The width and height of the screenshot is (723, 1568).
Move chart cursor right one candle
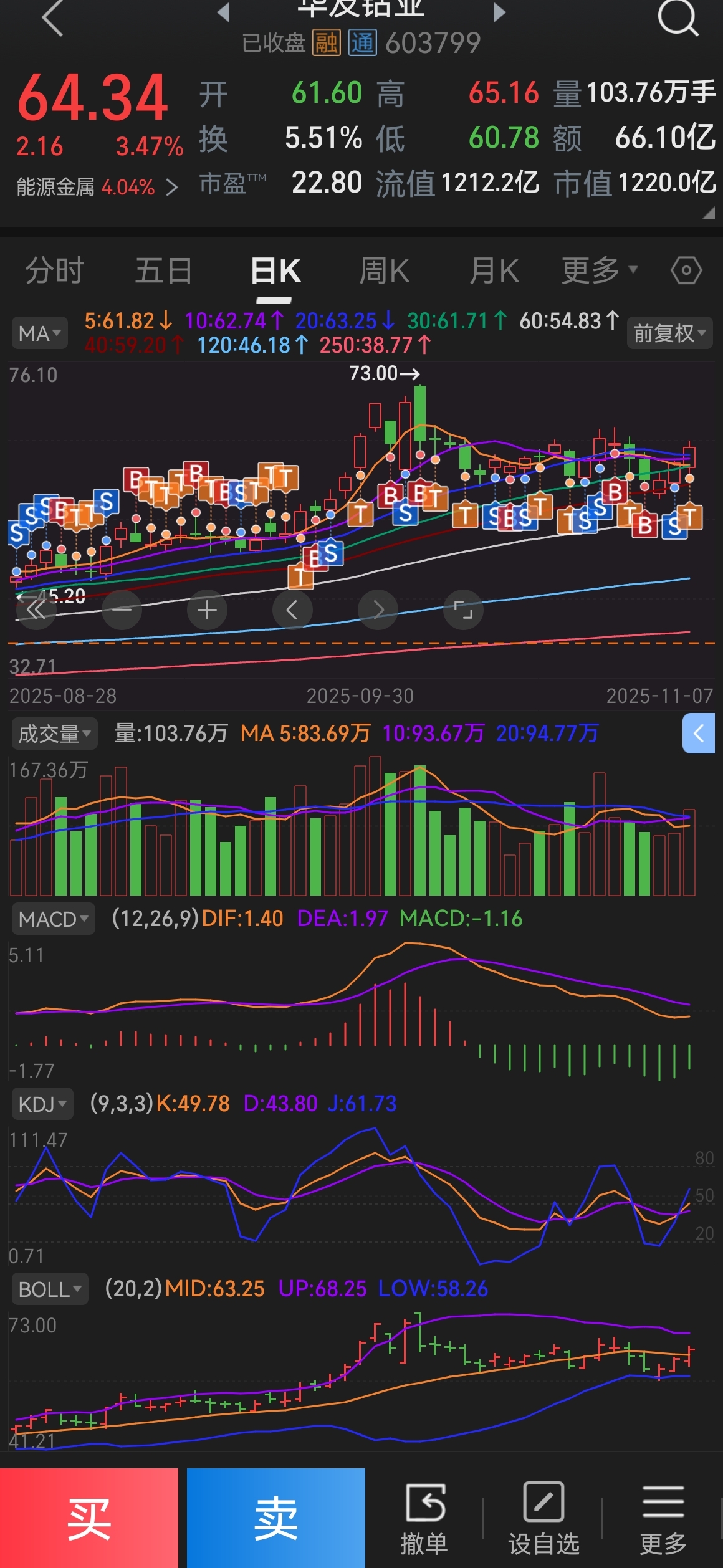pyautogui.click(x=378, y=610)
